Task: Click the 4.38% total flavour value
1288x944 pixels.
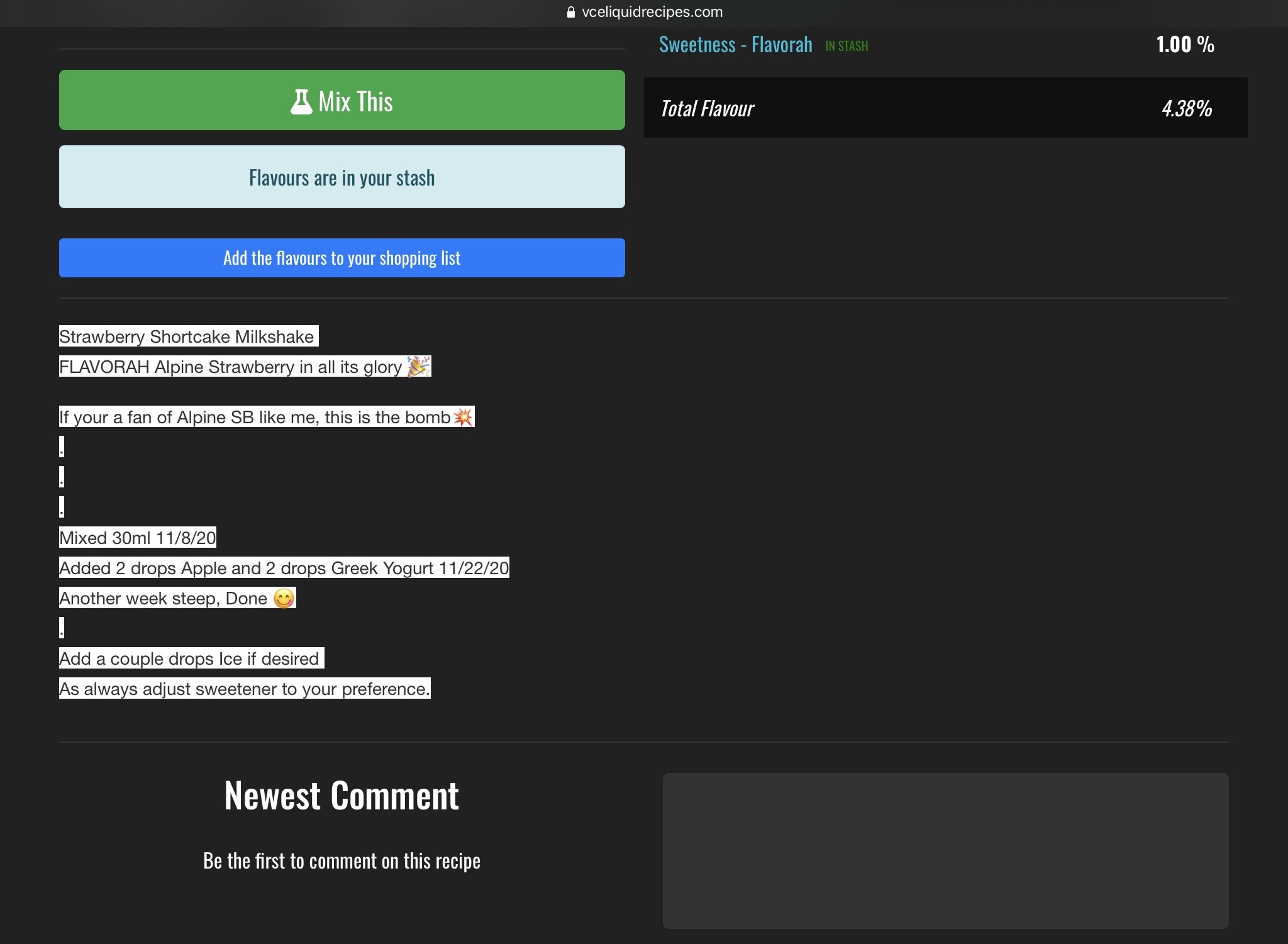Action: tap(1187, 109)
